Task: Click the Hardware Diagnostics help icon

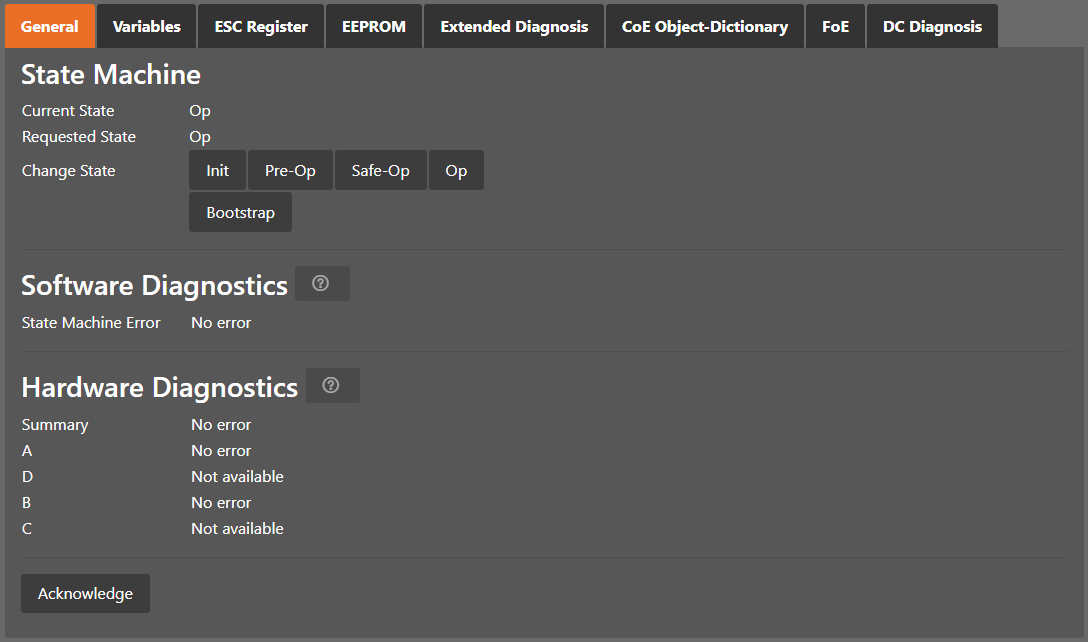Action: (331, 386)
